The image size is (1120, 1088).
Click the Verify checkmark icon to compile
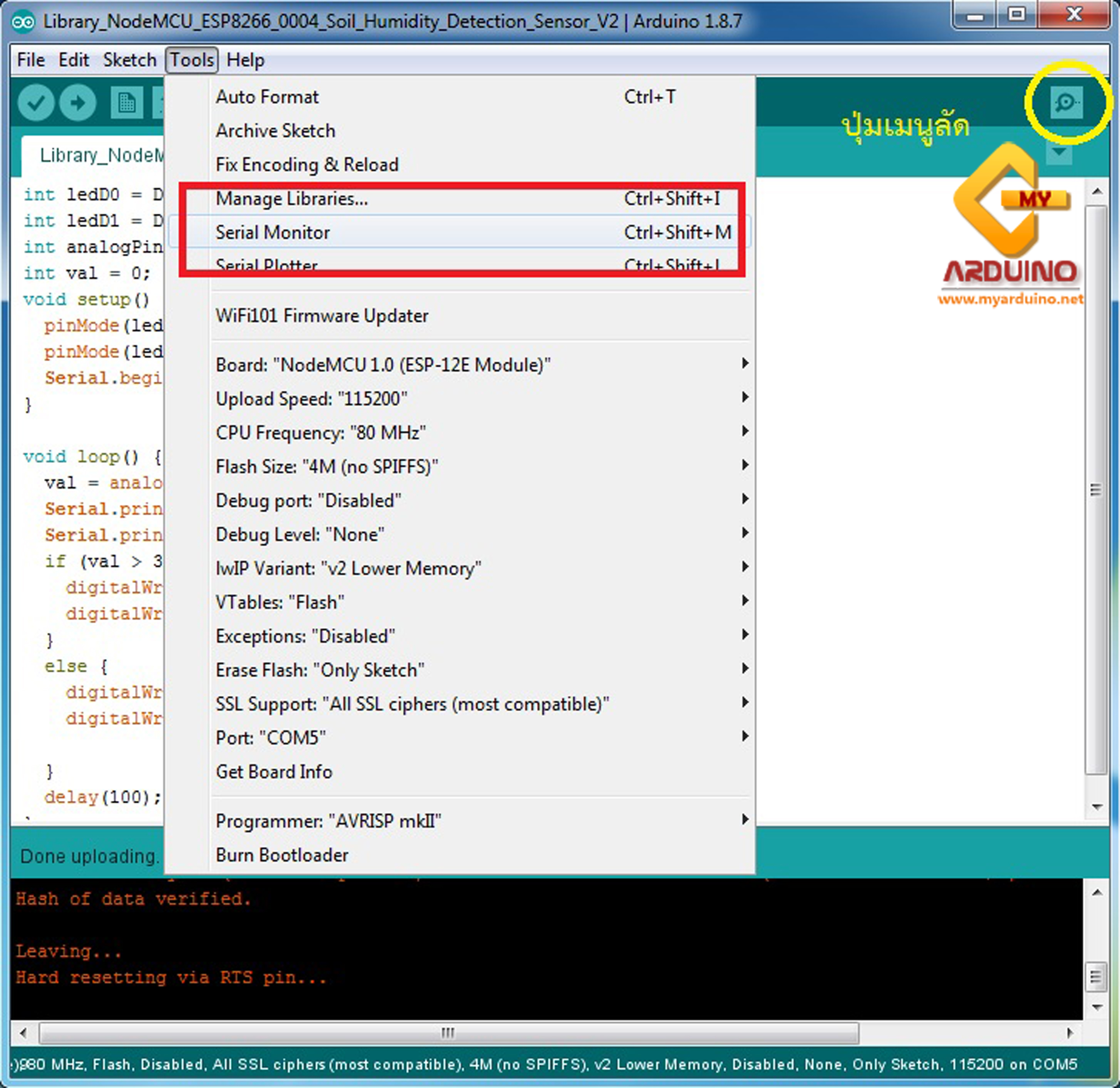pyautogui.click(x=35, y=103)
